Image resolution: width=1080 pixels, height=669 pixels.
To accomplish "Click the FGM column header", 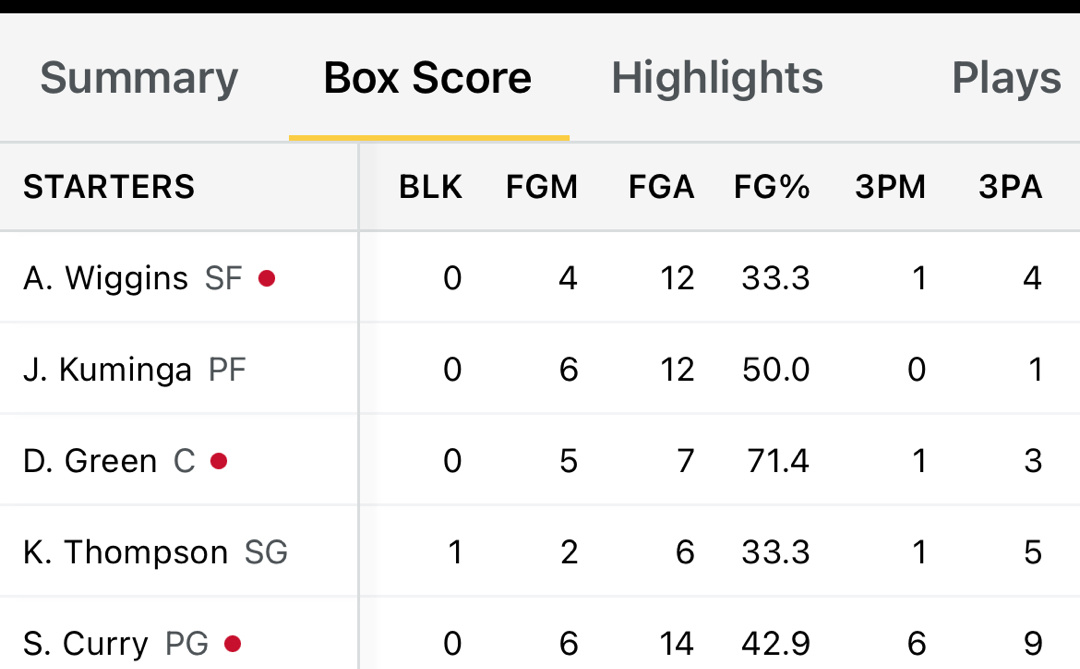I will click(x=542, y=187).
